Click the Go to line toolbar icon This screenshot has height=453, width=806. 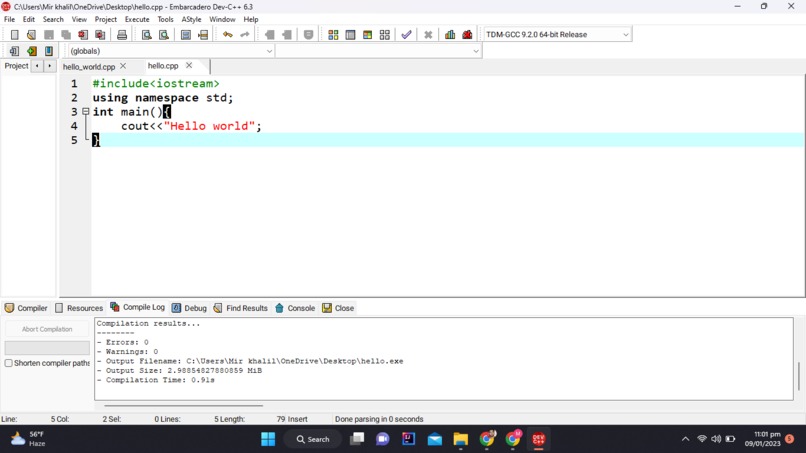click(x=204, y=34)
